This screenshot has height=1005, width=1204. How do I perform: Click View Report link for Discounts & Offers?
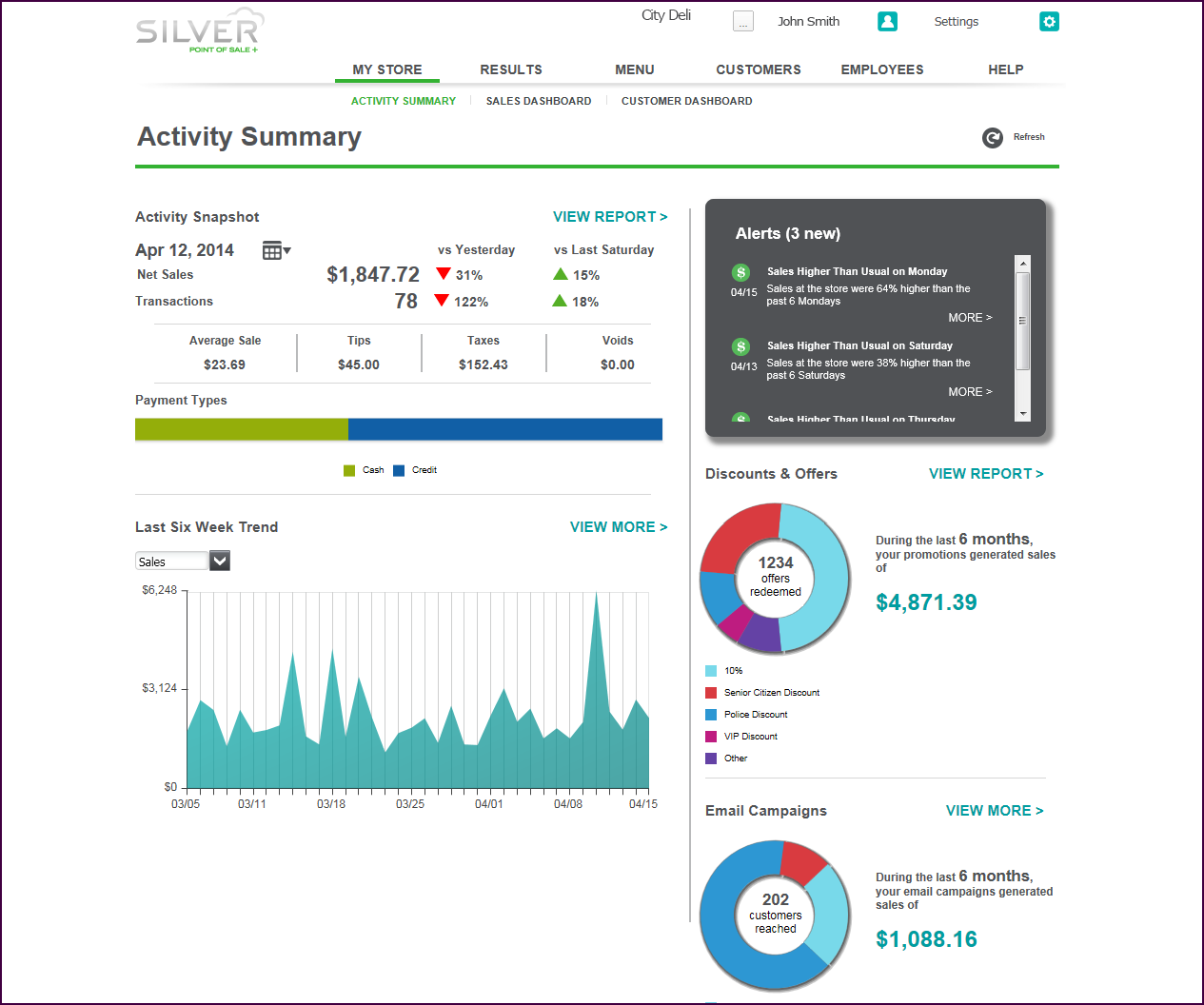(x=986, y=474)
